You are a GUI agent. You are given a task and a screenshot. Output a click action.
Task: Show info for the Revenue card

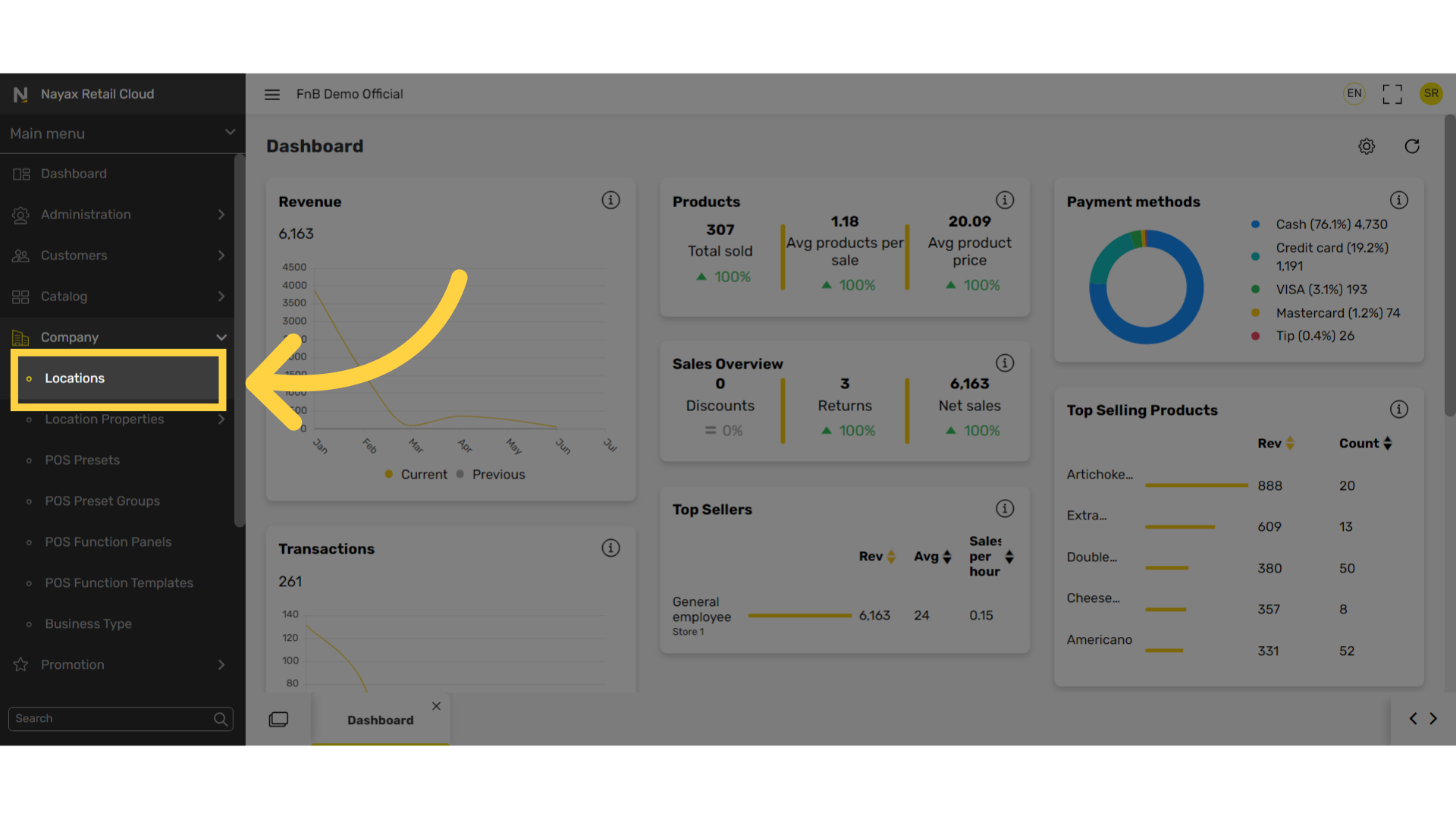610,200
